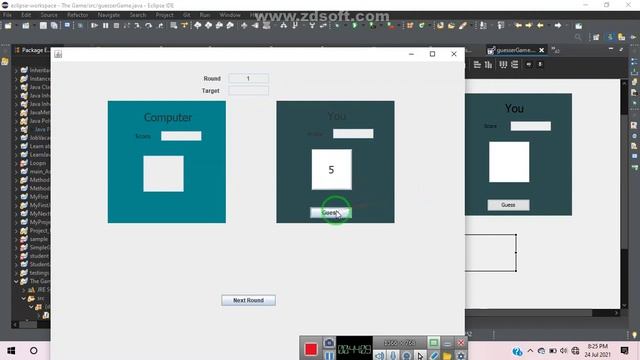
Task: Click the Open Type toolbar icon
Action: tap(440, 26)
